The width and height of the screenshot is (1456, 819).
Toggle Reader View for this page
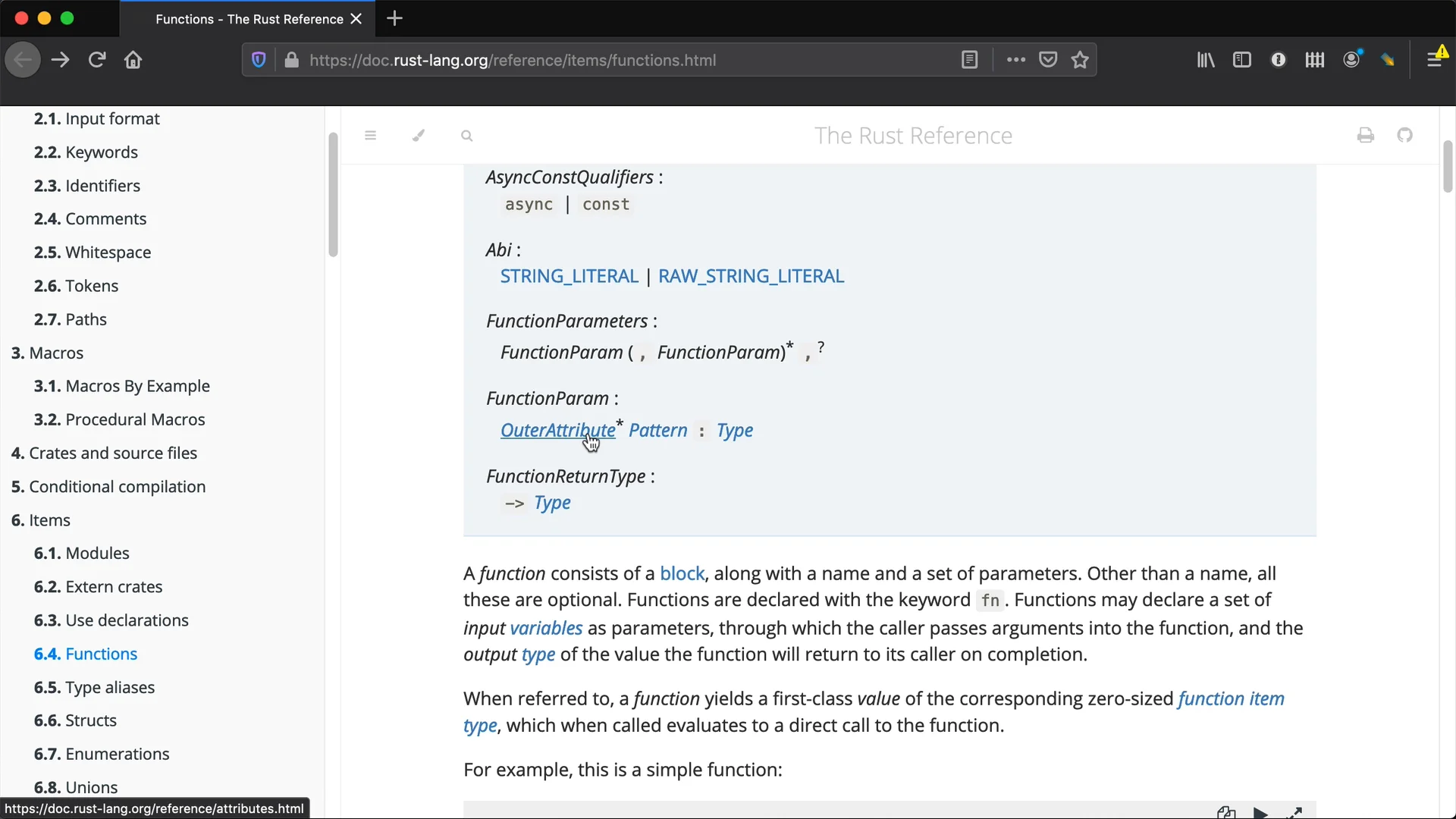tap(970, 60)
